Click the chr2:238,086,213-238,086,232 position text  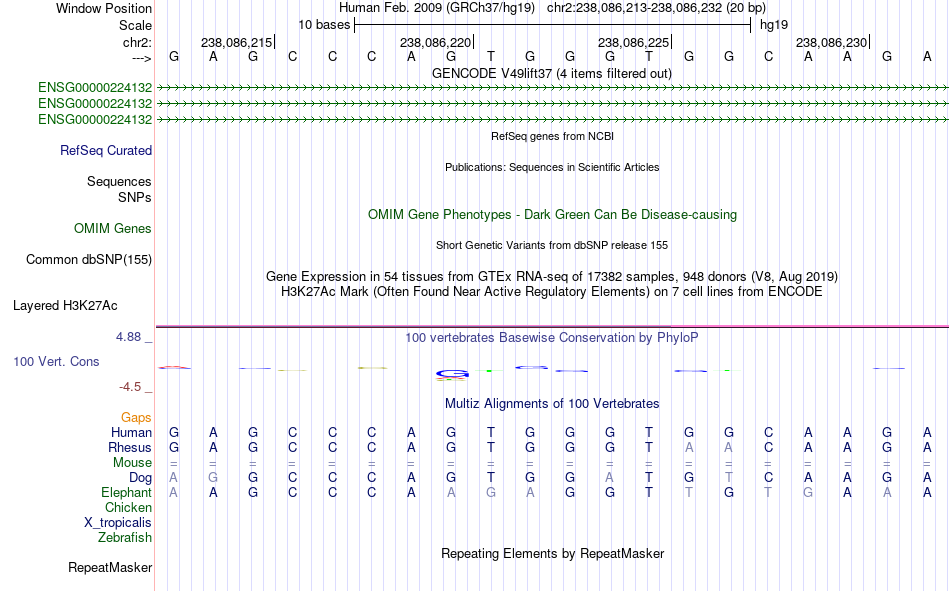pos(656,8)
